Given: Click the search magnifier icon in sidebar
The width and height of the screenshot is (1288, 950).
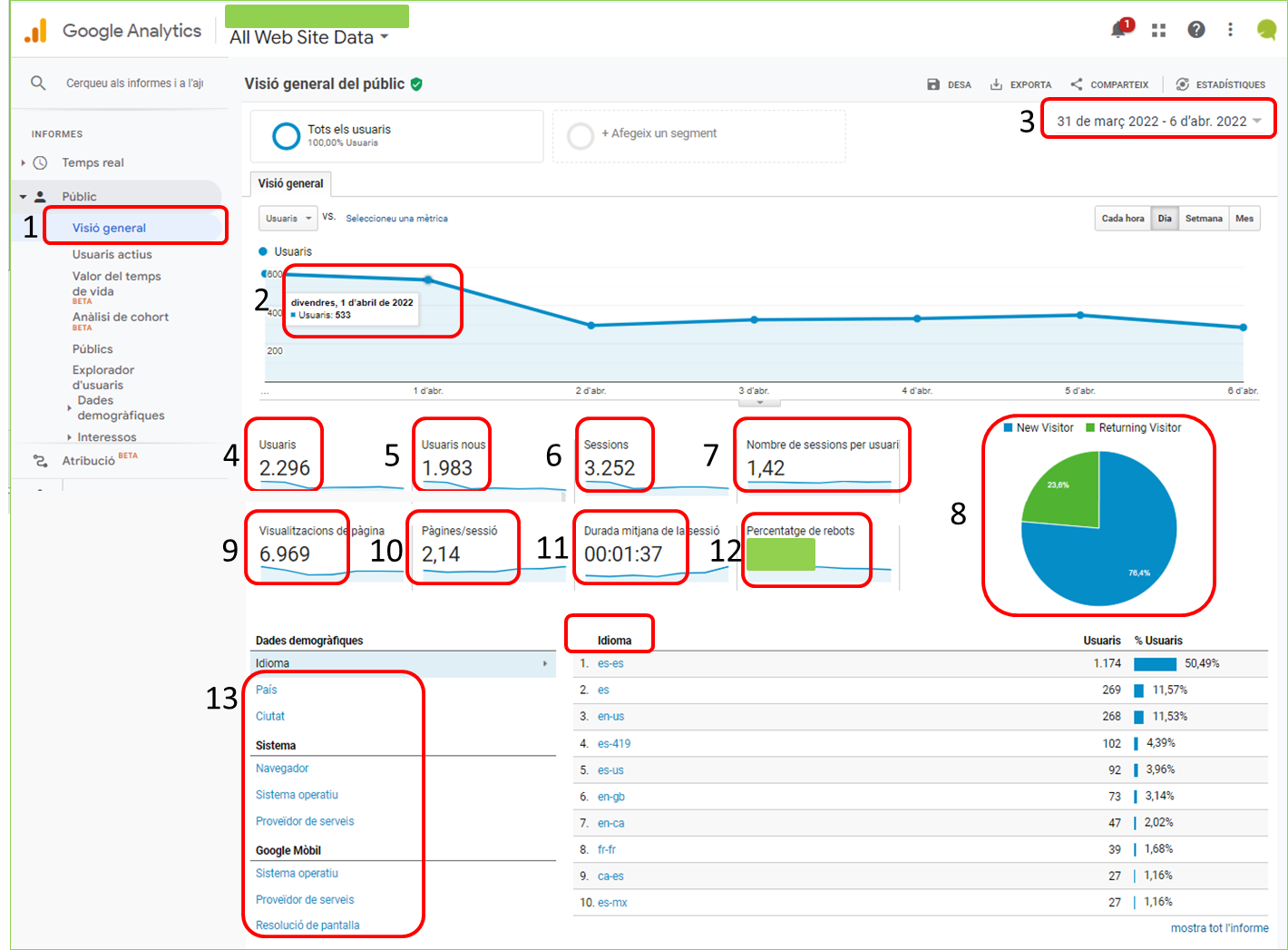Looking at the screenshot, I should [38, 83].
